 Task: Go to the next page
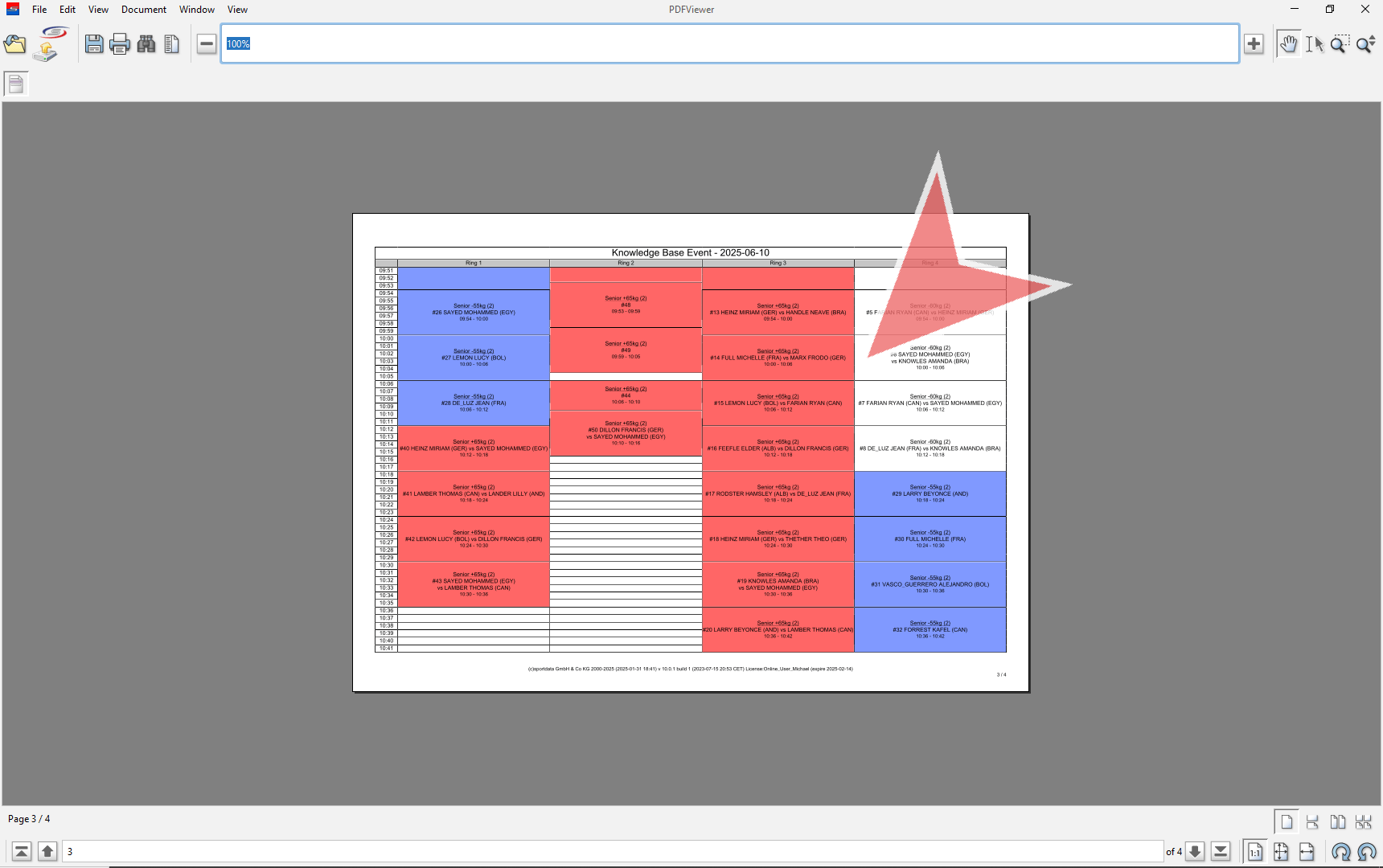point(1196,852)
